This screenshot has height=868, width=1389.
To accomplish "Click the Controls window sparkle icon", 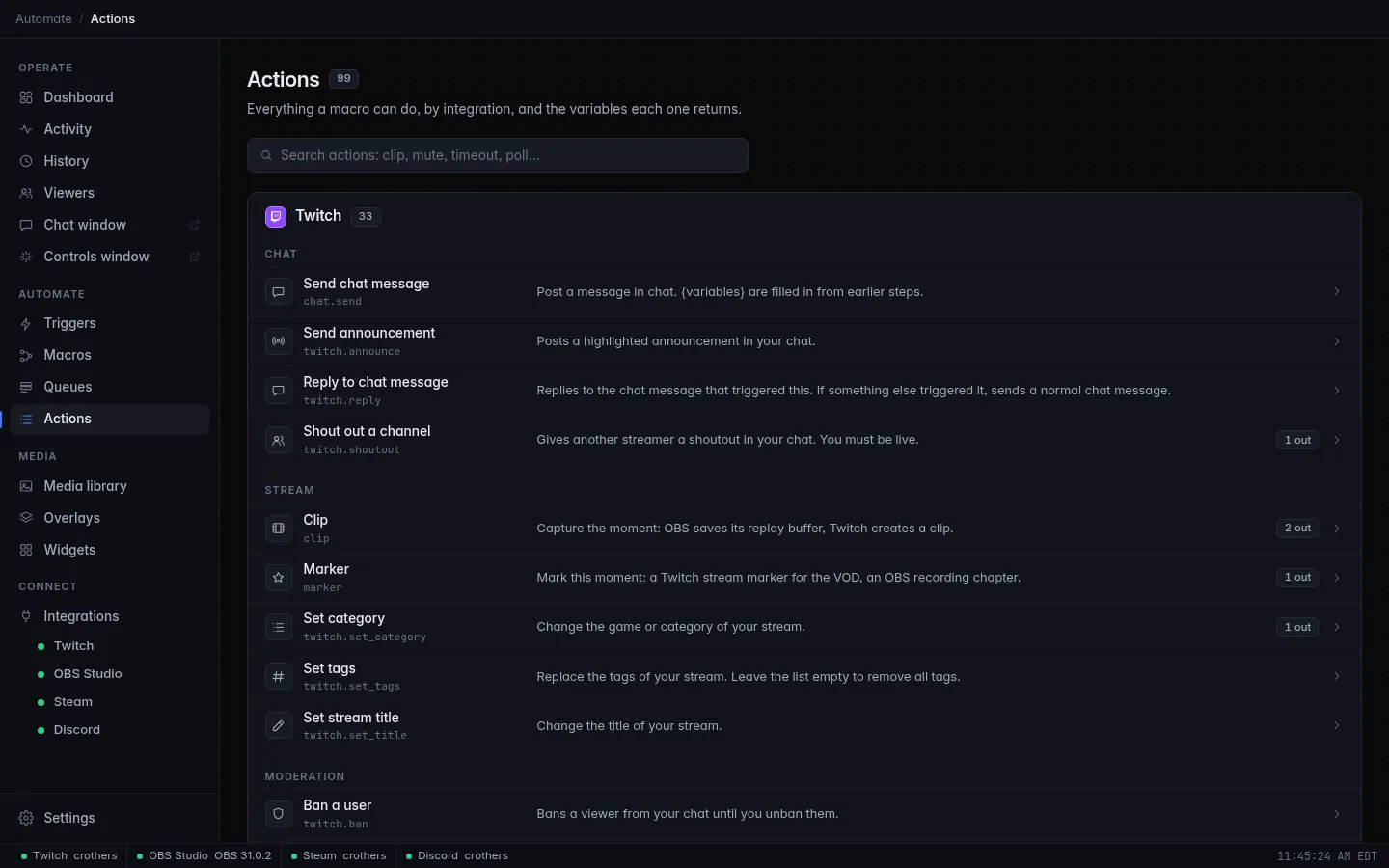I will [26, 257].
